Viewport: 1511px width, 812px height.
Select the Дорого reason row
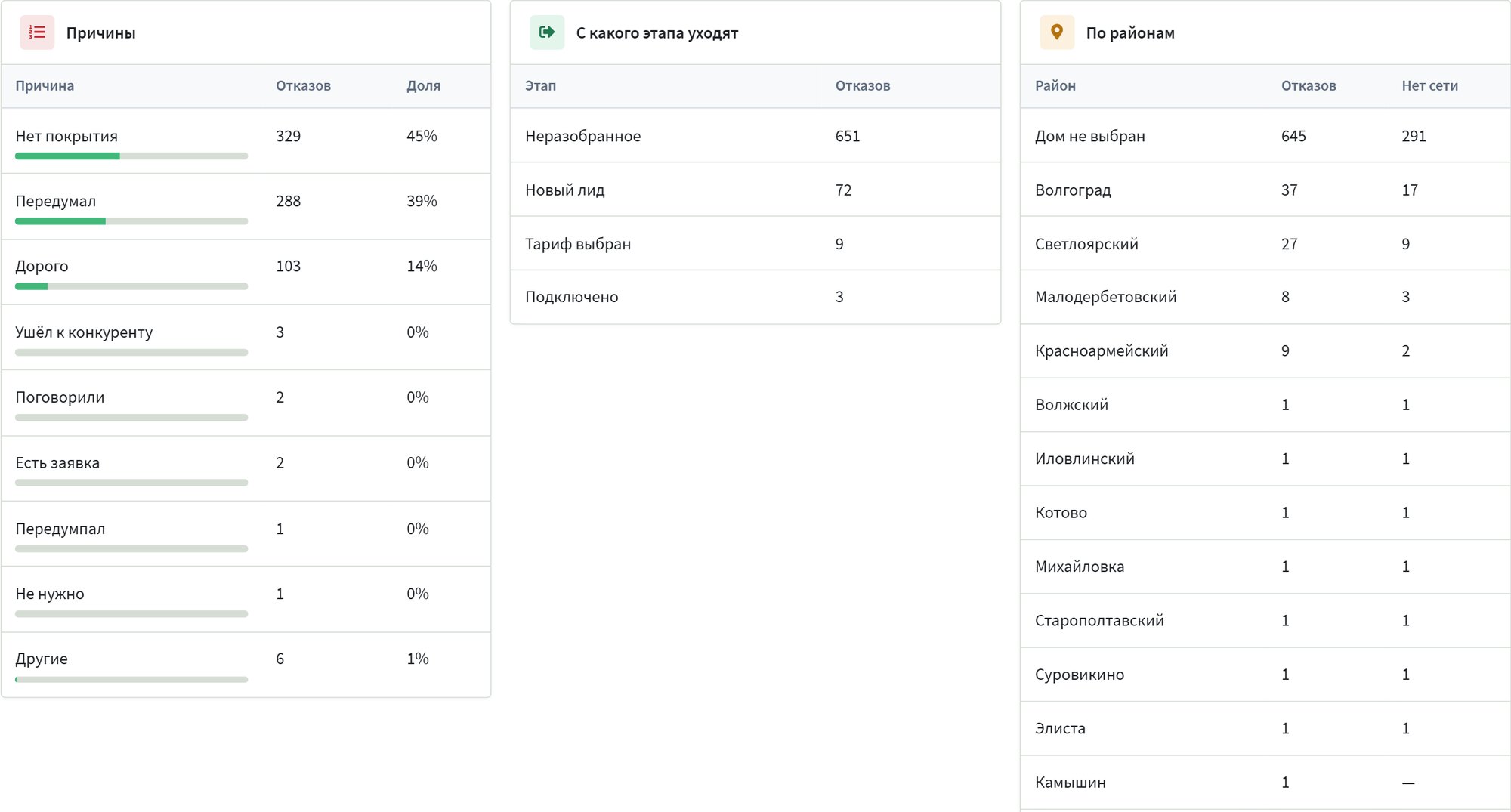(x=246, y=273)
